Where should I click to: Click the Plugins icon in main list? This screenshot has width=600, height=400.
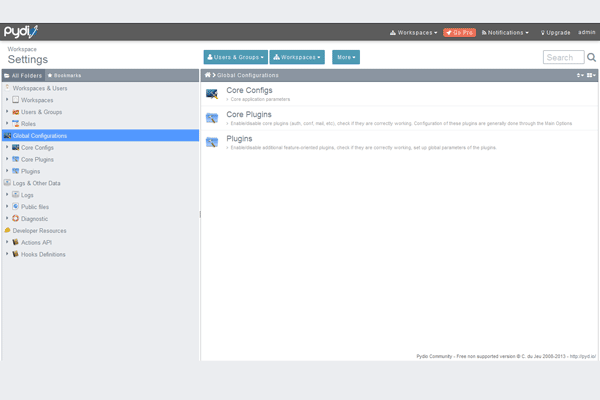click(x=212, y=142)
